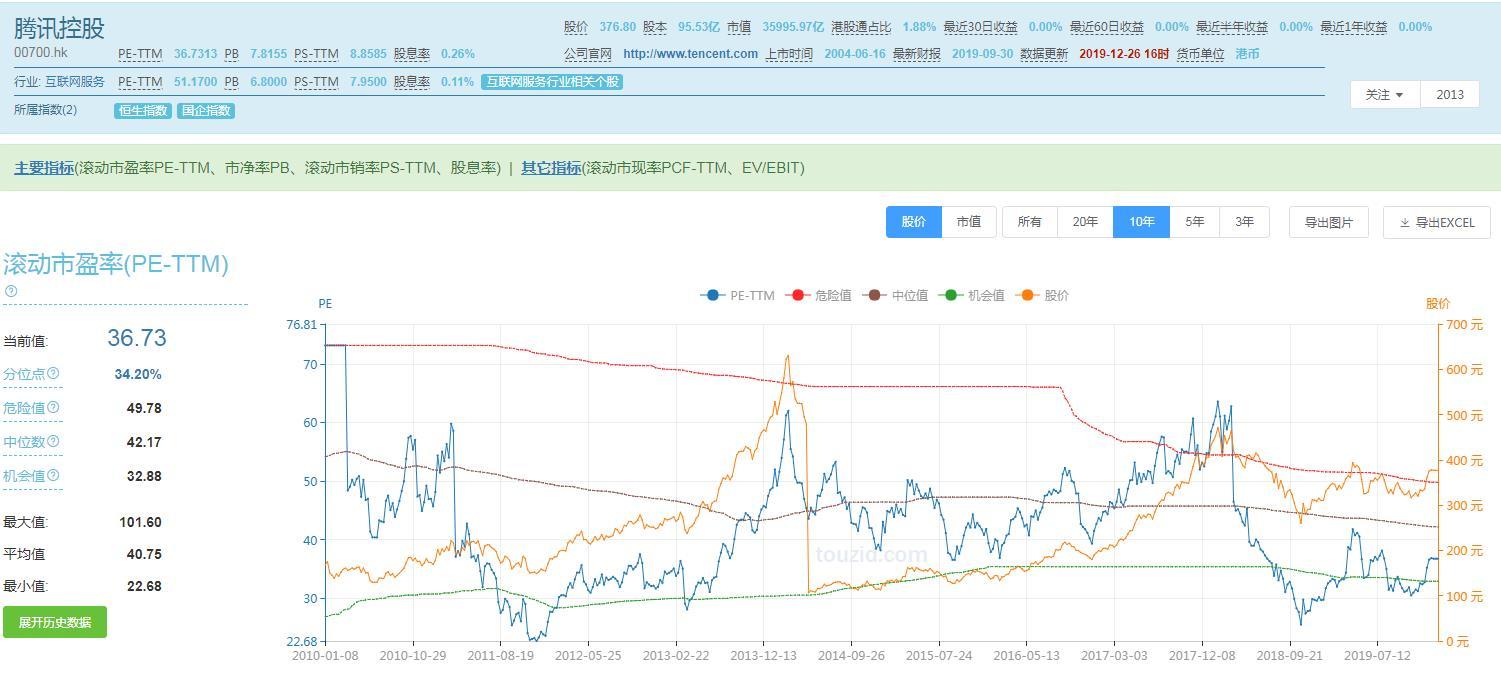This screenshot has height=674, width=1501.
Task: Open the 其它指标 link
Action: 551,168
